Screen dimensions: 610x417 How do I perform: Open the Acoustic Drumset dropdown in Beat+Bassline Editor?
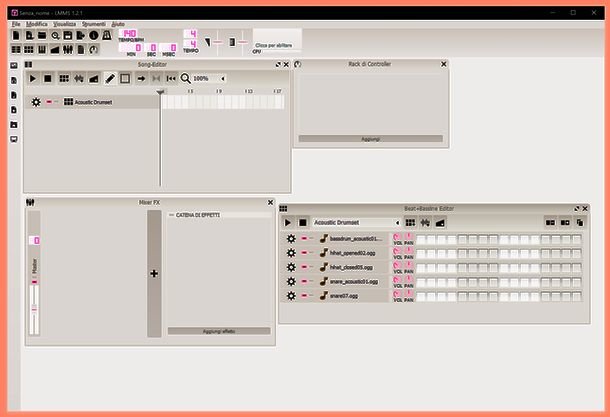tap(357, 223)
